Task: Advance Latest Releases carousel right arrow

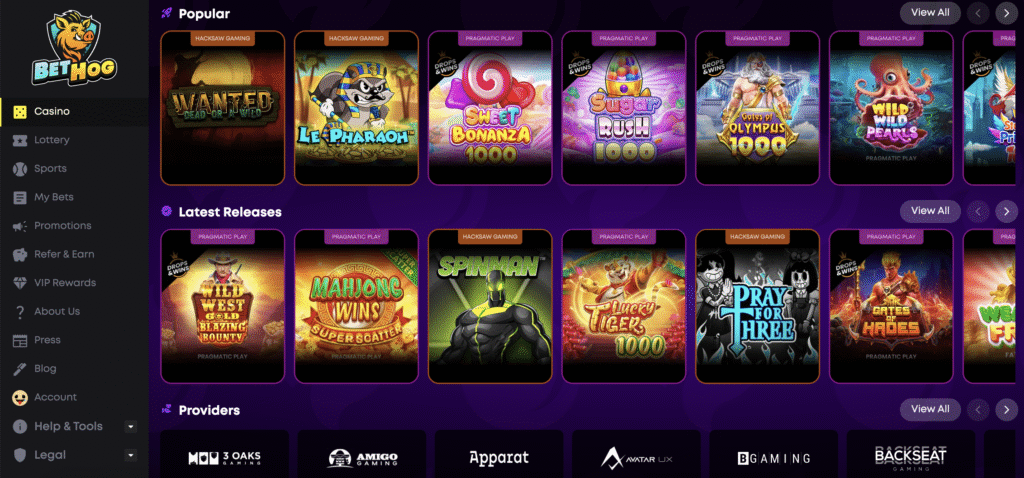Action: pyautogui.click(x=1006, y=212)
